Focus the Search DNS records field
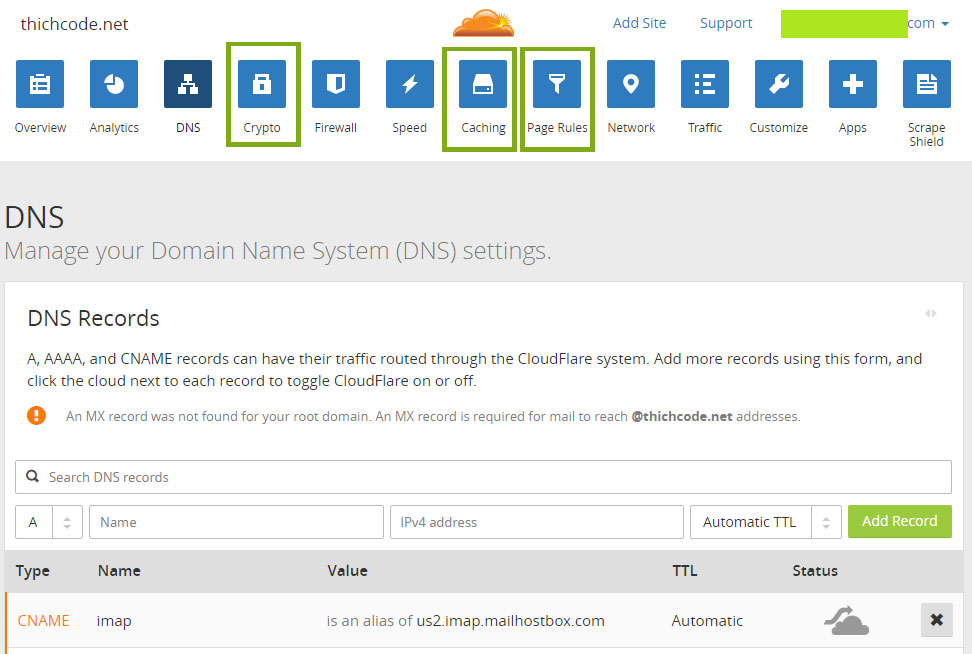The image size is (972, 654). (484, 477)
